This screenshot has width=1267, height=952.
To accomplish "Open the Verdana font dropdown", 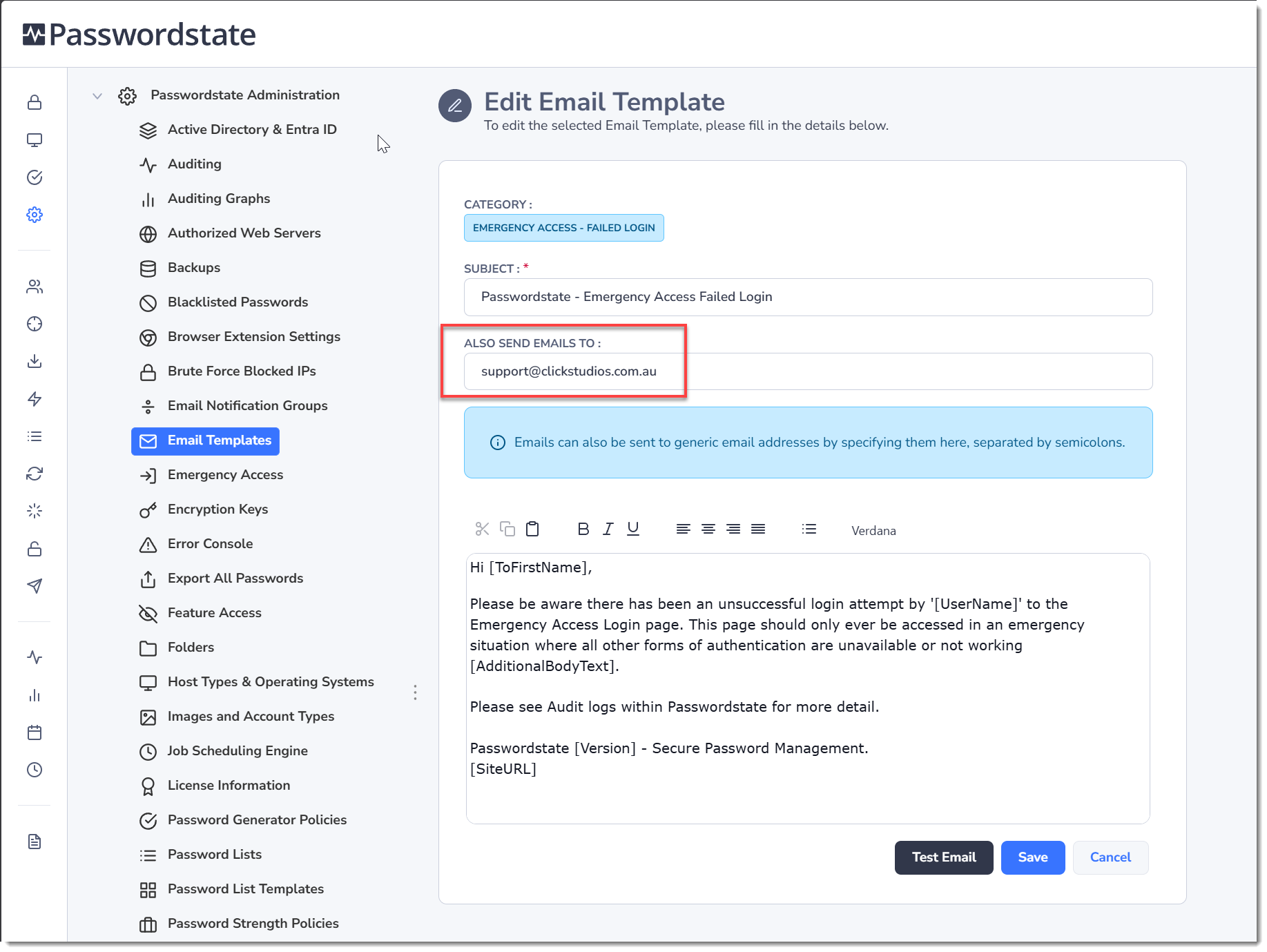I will (x=873, y=530).
